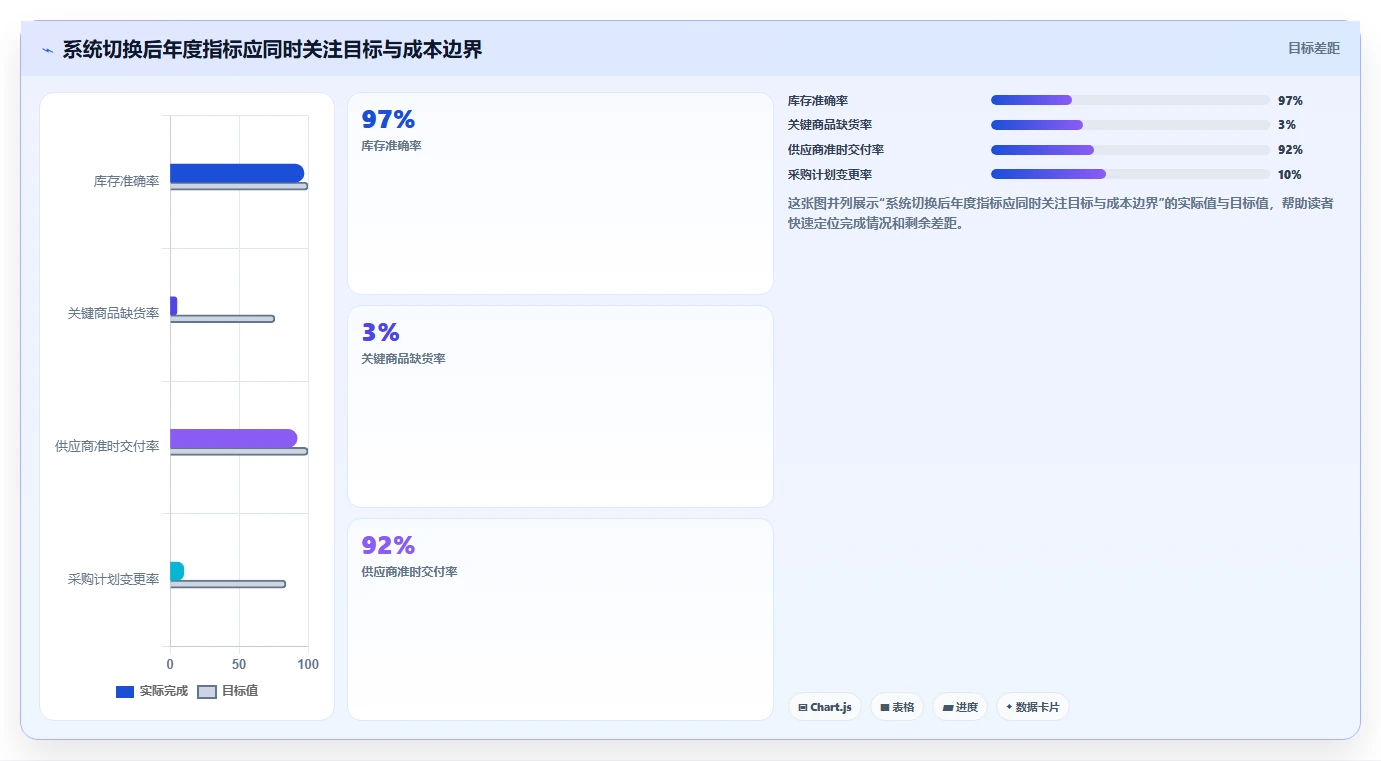Click the lightning icon beside the title
The height and width of the screenshot is (761, 1381).
47,50
